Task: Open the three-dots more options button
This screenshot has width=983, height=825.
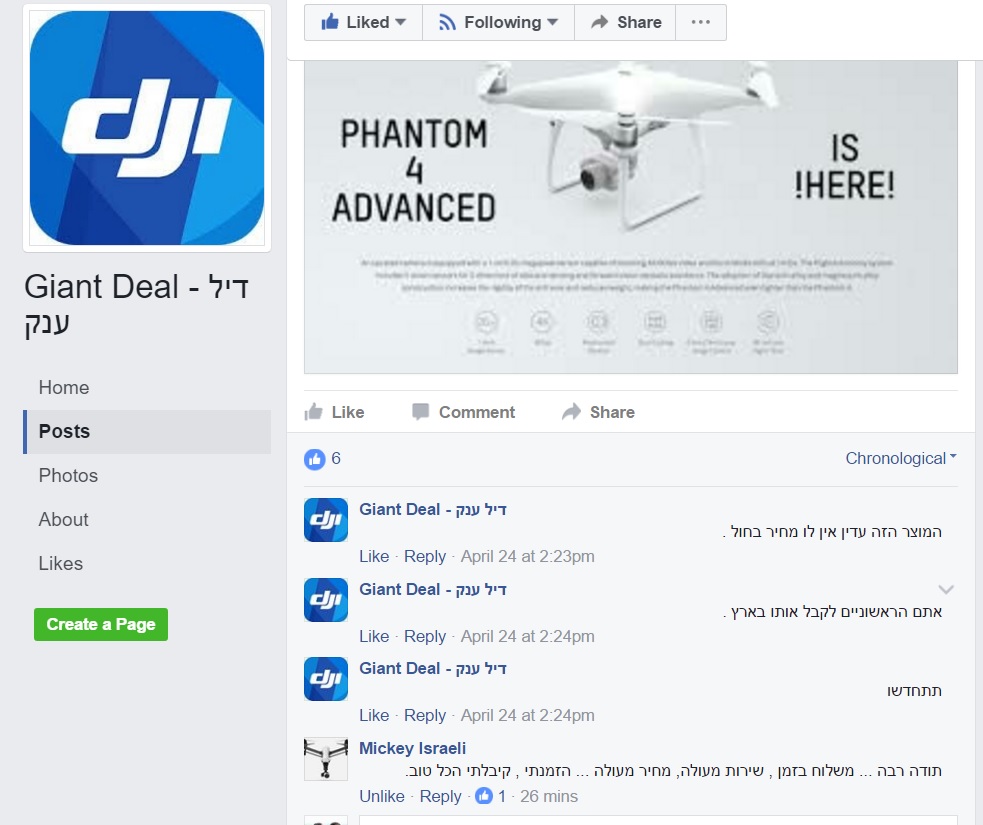Action: (x=700, y=23)
